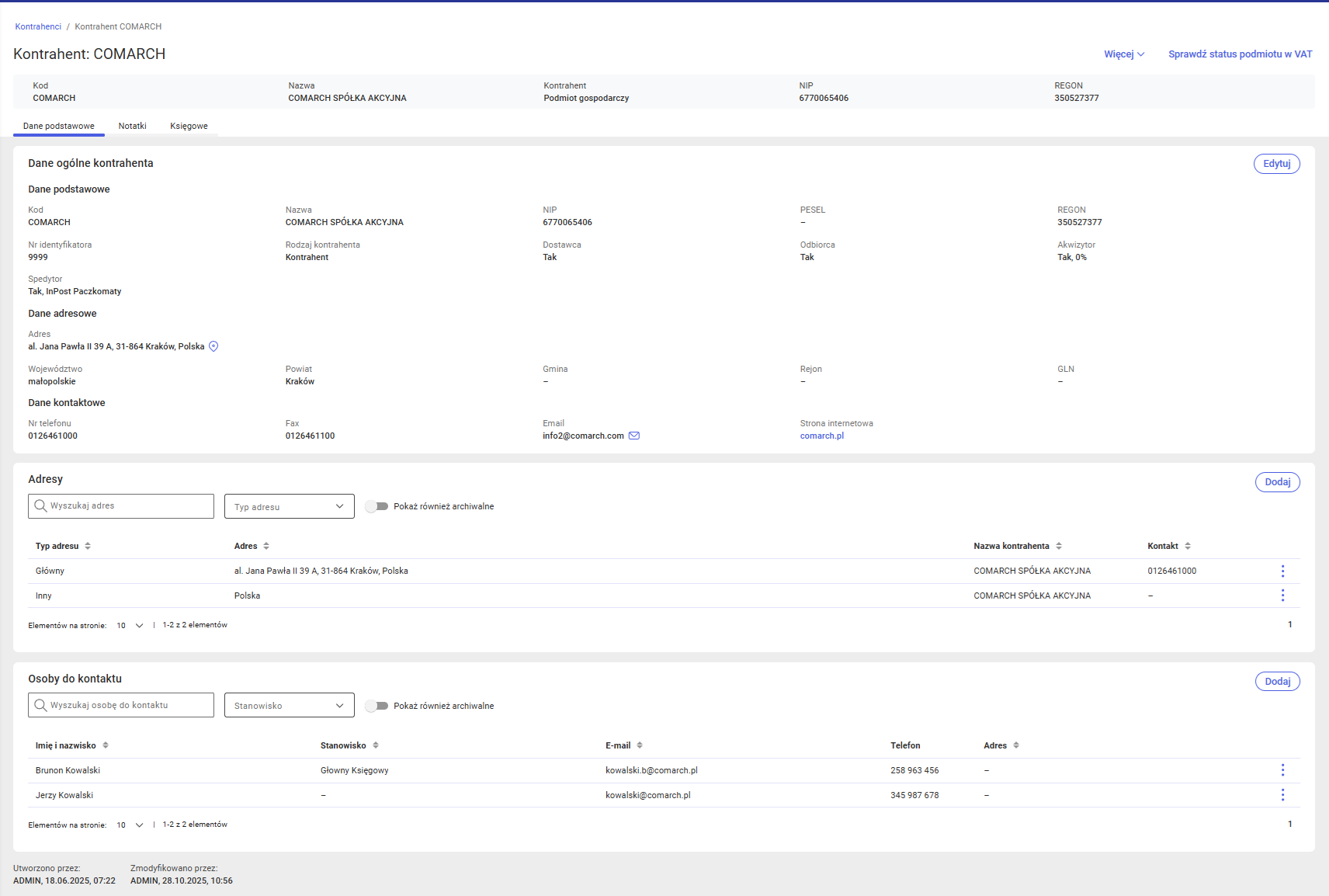
Task: Open three-dot menu for Główny address row
Action: (x=1282, y=571)
